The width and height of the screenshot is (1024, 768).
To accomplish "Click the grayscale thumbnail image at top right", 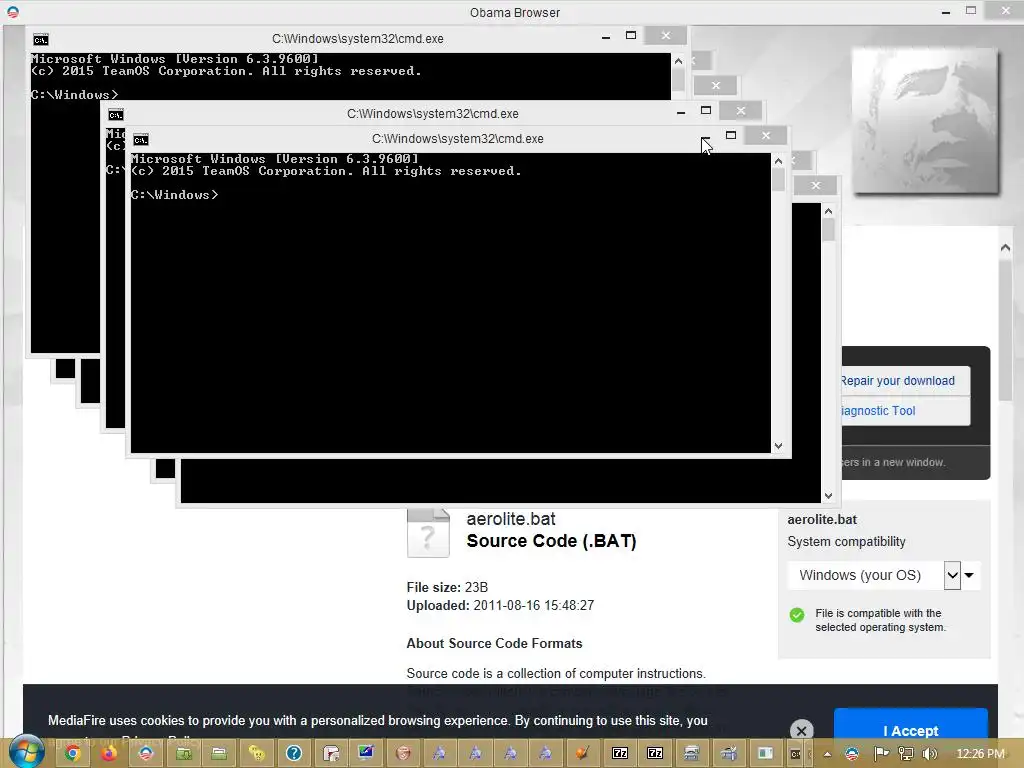I will (925, 121).
